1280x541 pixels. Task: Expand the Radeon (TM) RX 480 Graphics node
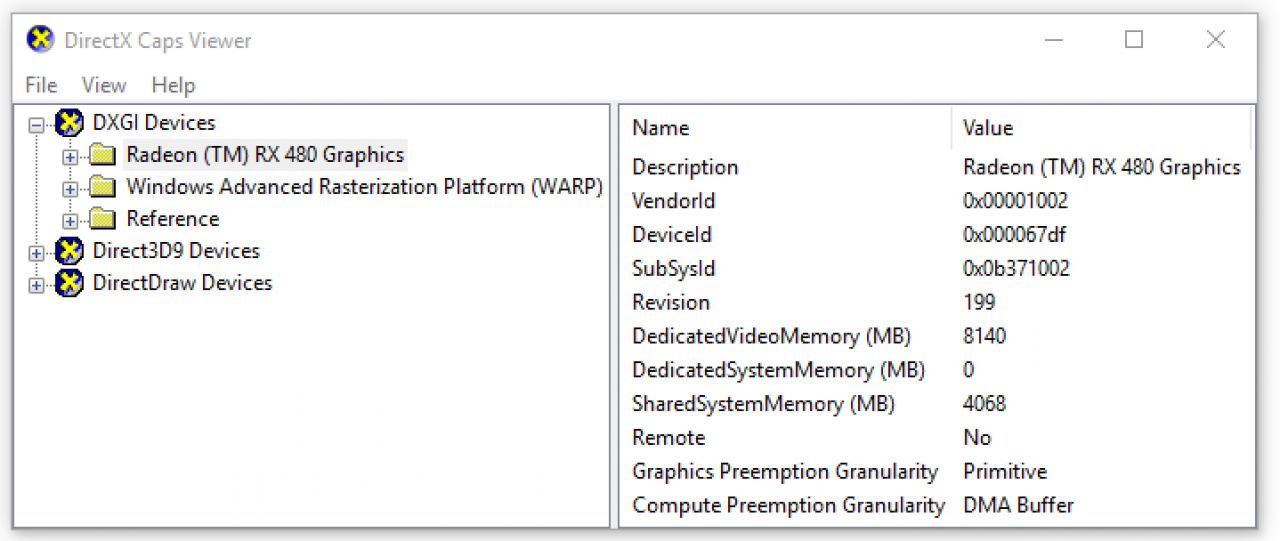69,157
